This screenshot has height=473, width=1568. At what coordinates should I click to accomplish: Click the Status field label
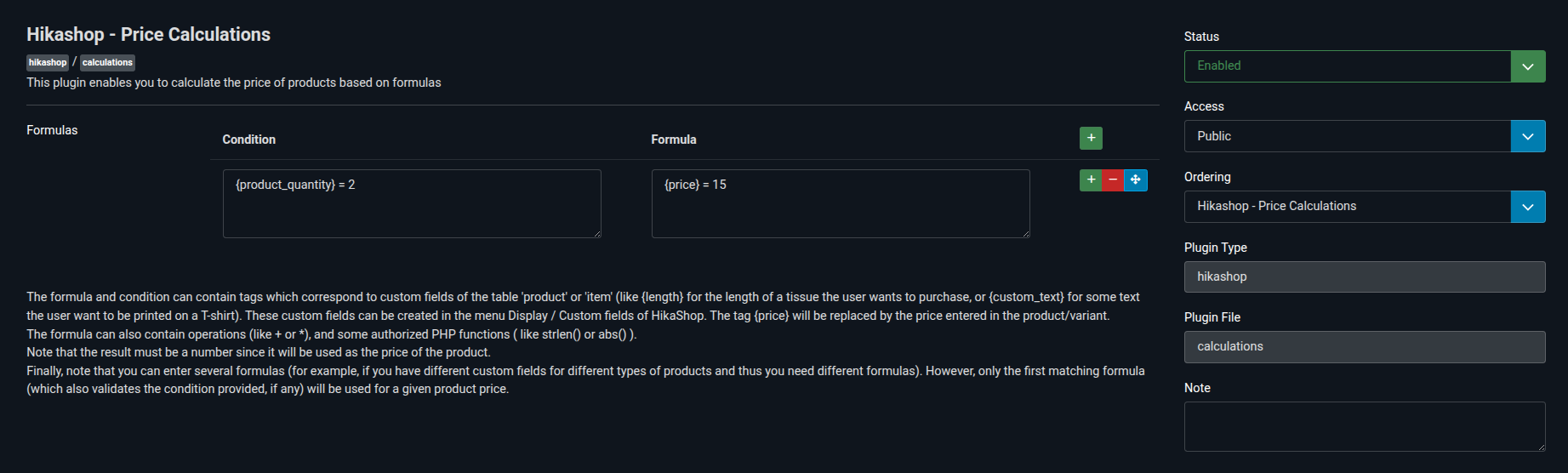point(1201,37)
